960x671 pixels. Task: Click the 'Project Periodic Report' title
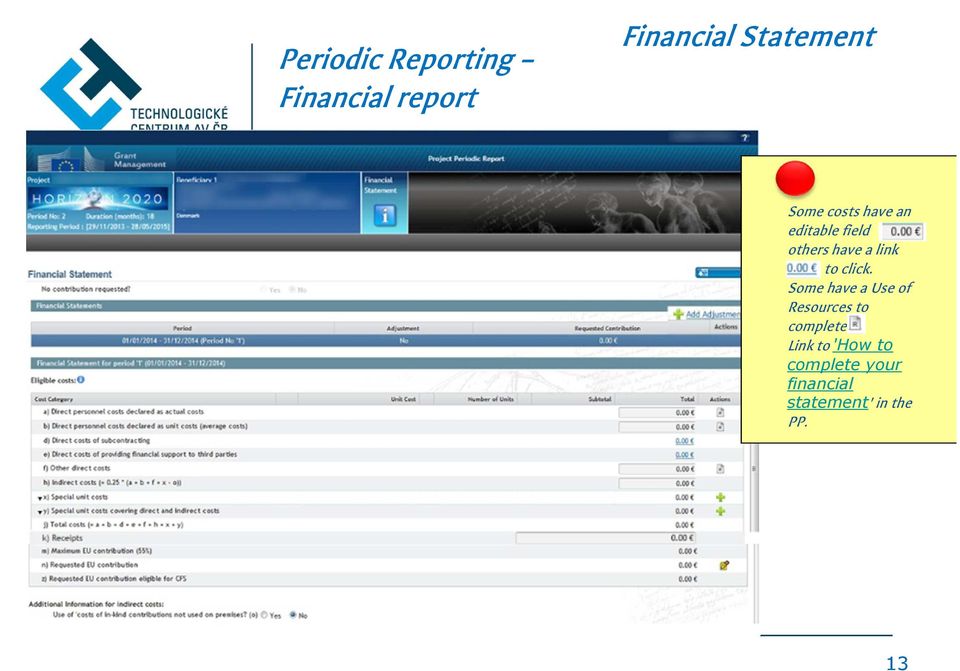pyautogui.click(x=466, y=159)
